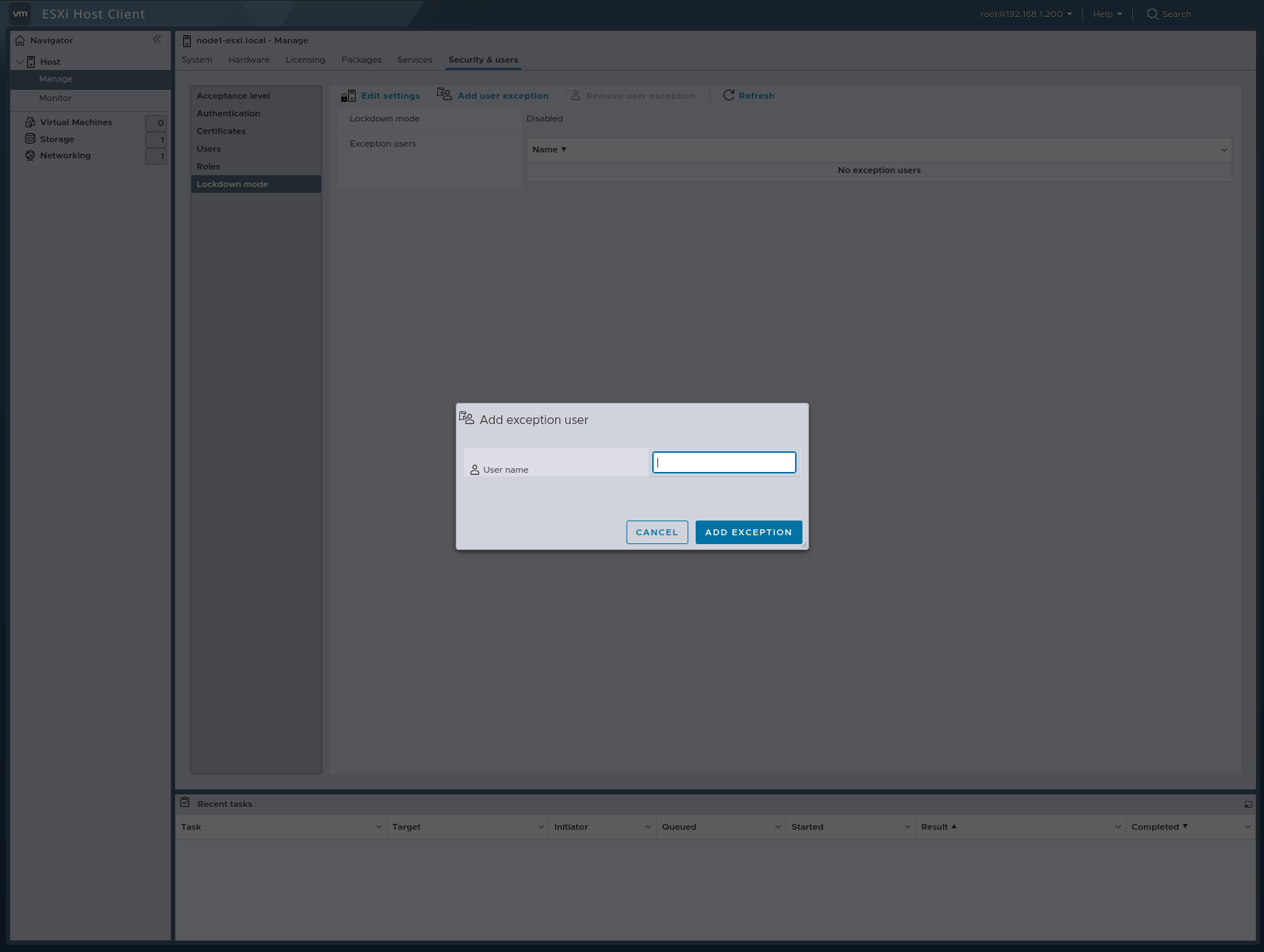Open Search with the magnifier icon
Viewport: 1264px width, 952px height.
point(1152,14)
